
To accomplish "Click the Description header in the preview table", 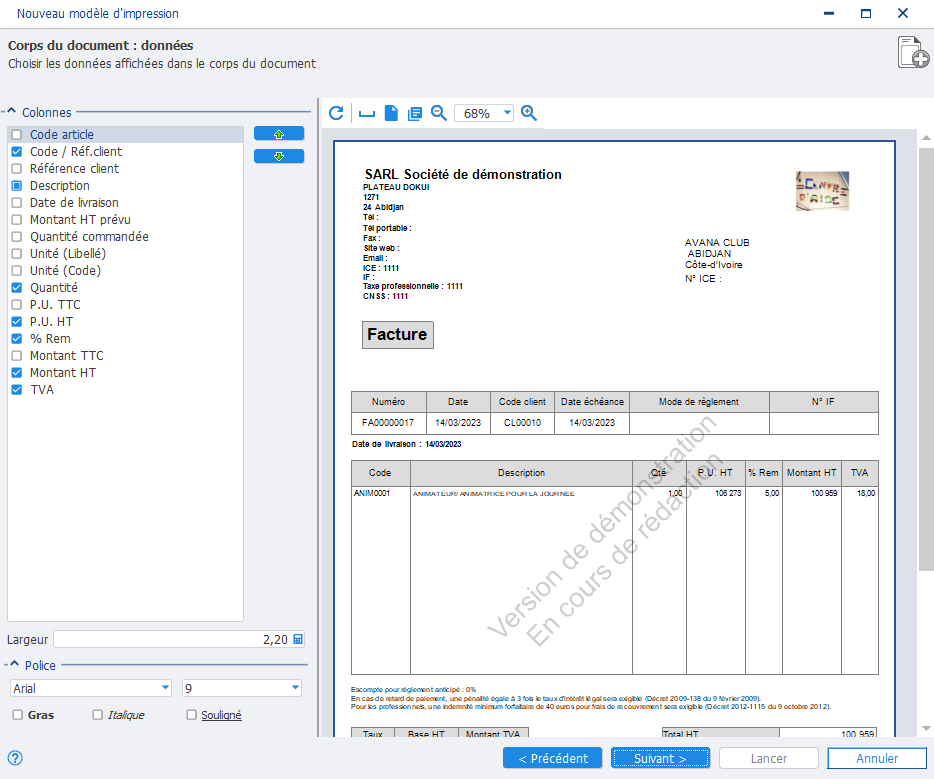I will pyautogui.click(x=521, y=473).
